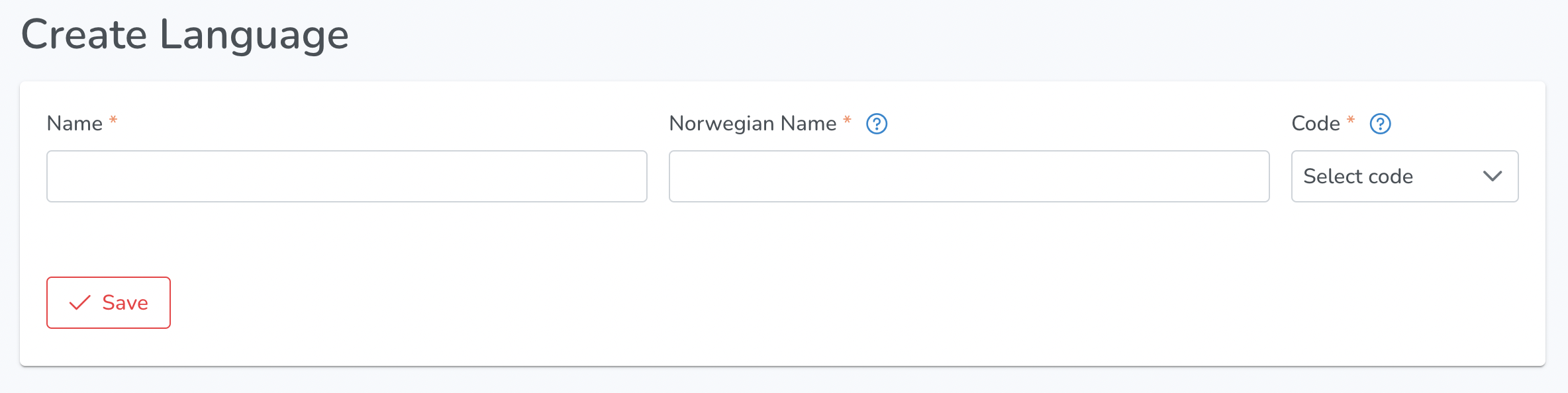
Task: Click the Create Language page heading
Action: coord(185,34)
